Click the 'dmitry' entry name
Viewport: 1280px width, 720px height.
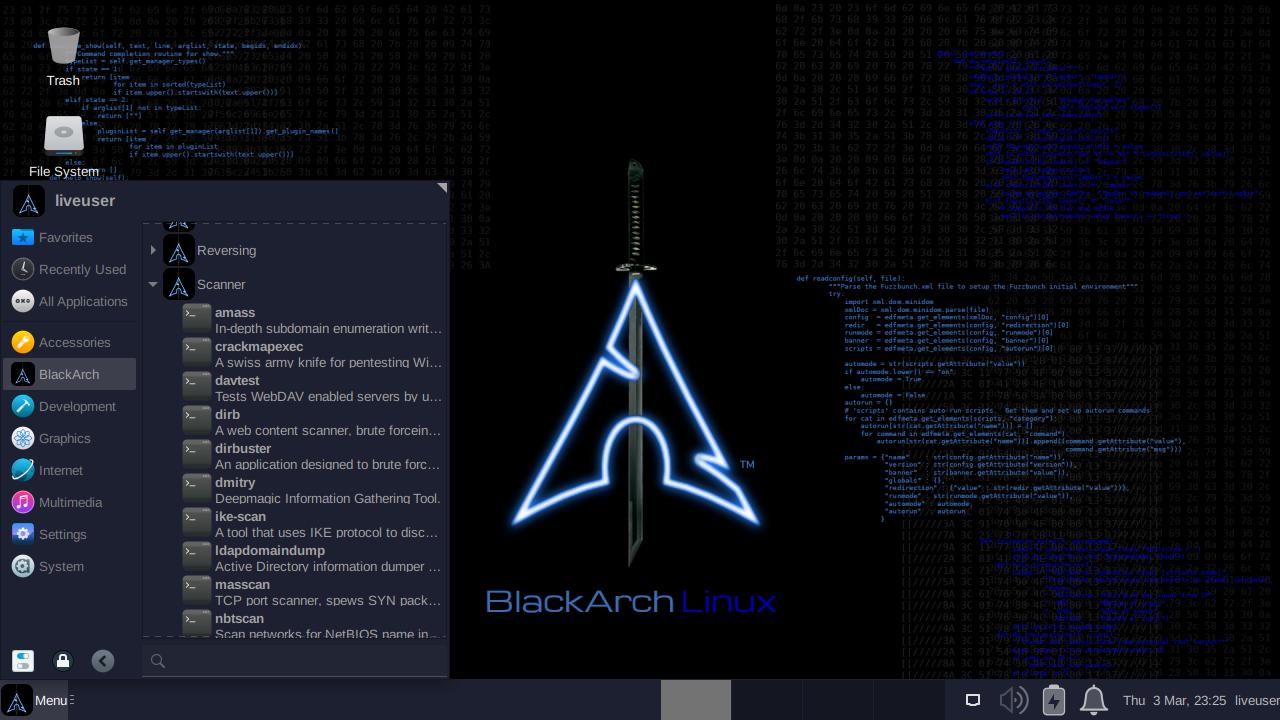235,483
